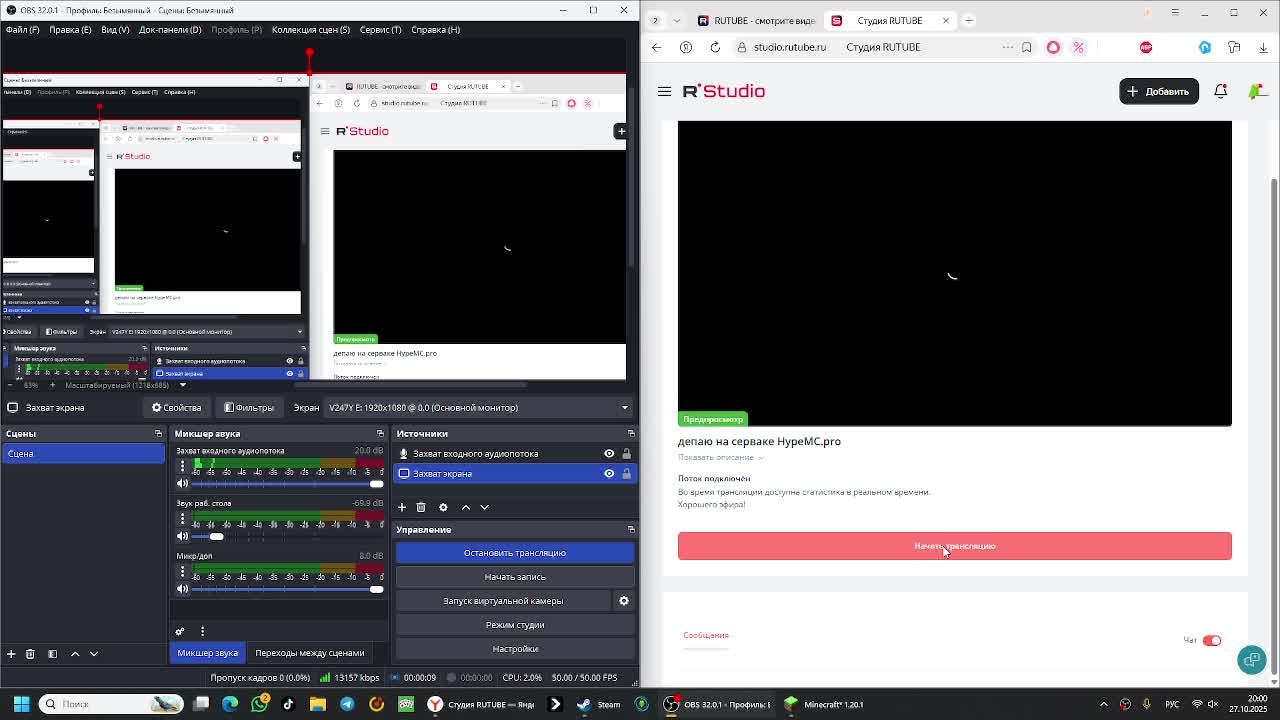Click the Добавить button in R'Studio
The width and height of the screenshot is (1280, 720).
[x=1159, y=91]
